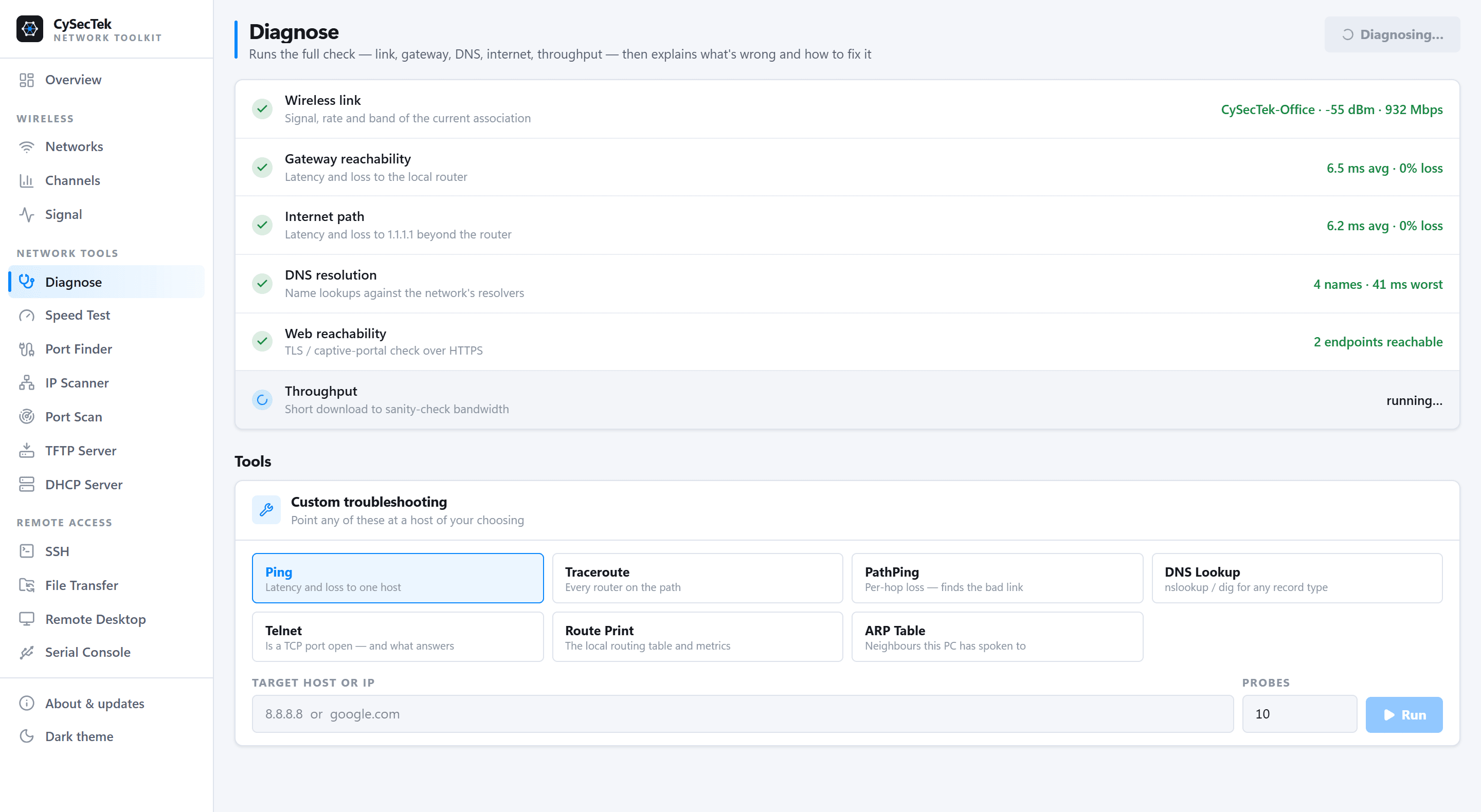Viewport: 1481px width, 812px height.
Task: Click the CySecTek logo icon
Action: [29, 29]
